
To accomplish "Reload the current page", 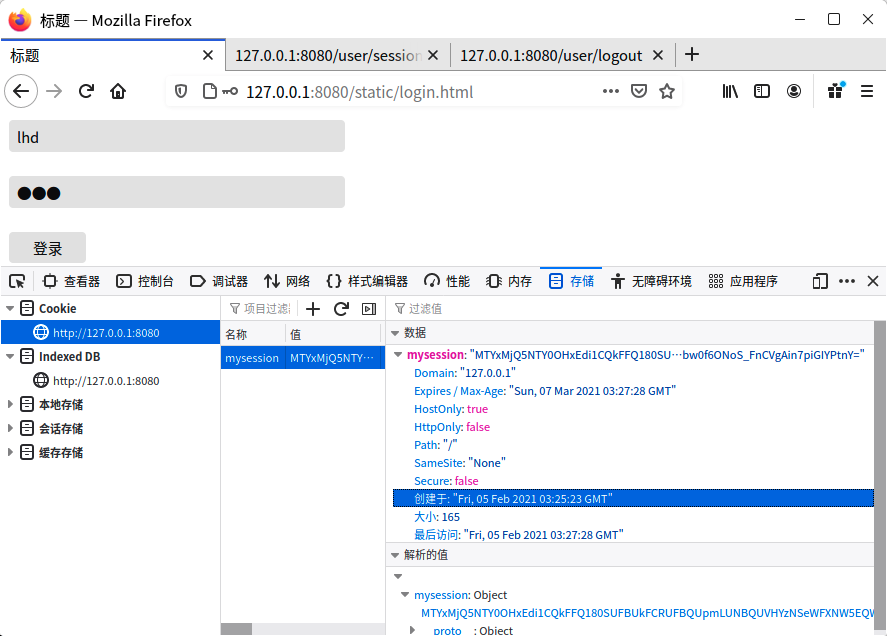I will point(86,91).
